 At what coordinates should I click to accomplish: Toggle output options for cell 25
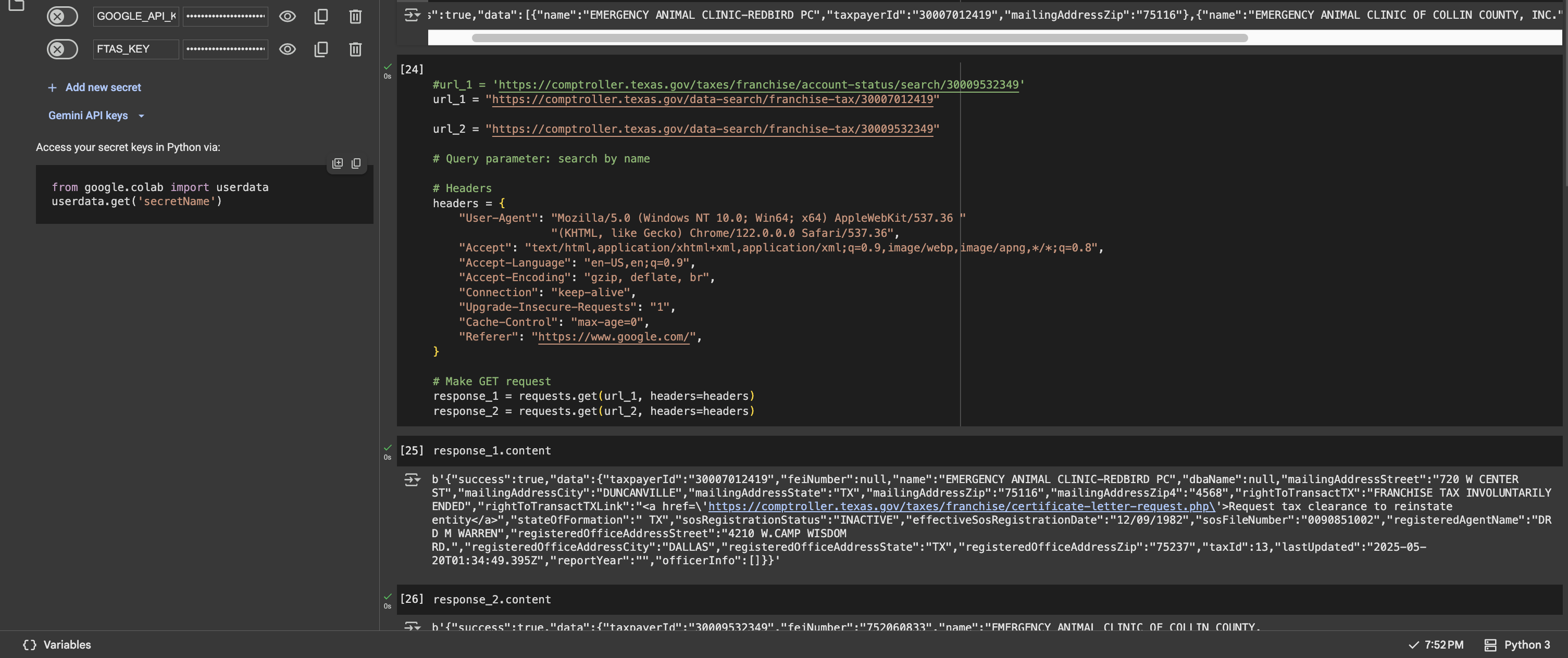tap(412, 480)
